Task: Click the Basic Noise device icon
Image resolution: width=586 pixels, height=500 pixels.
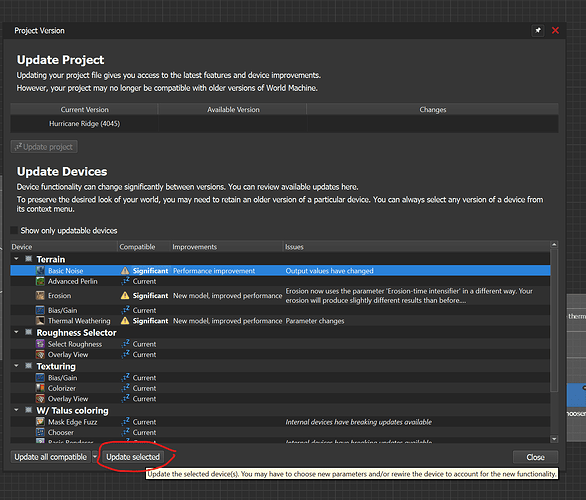Action: pyautogui.click(x=40, y=271)
